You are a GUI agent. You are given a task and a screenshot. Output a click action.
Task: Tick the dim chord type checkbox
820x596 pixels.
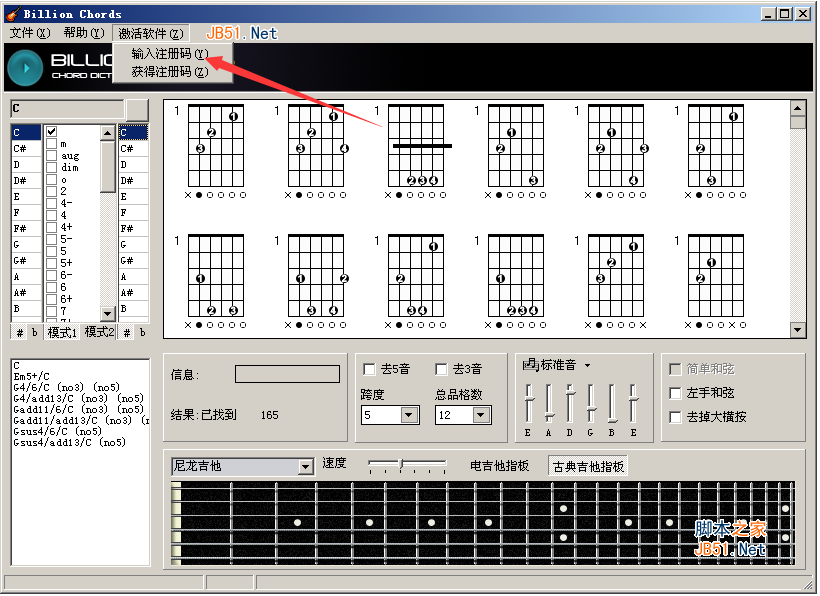click(51, 167)
